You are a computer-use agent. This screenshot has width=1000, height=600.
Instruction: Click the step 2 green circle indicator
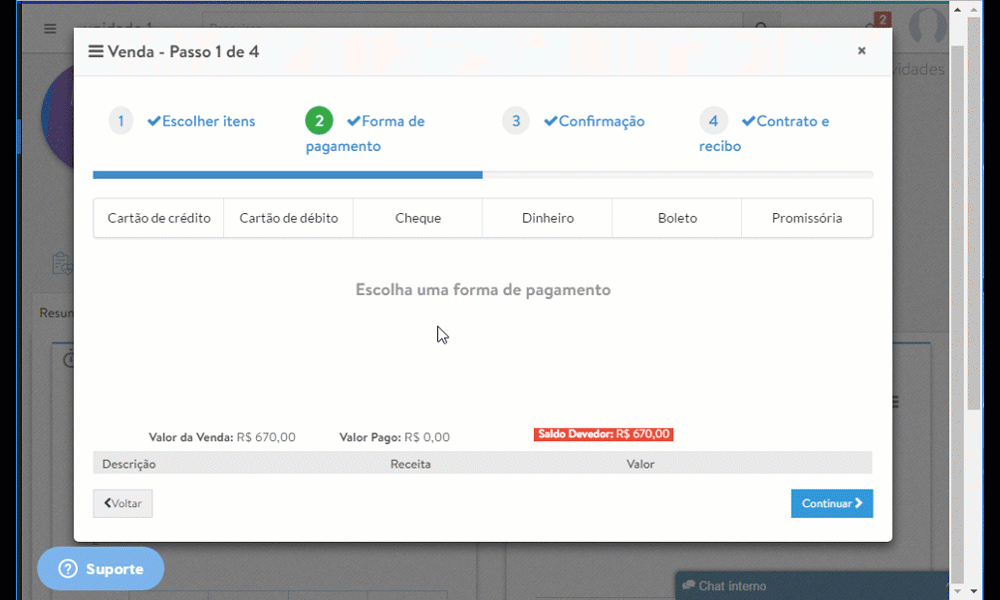tap(318, 120)
